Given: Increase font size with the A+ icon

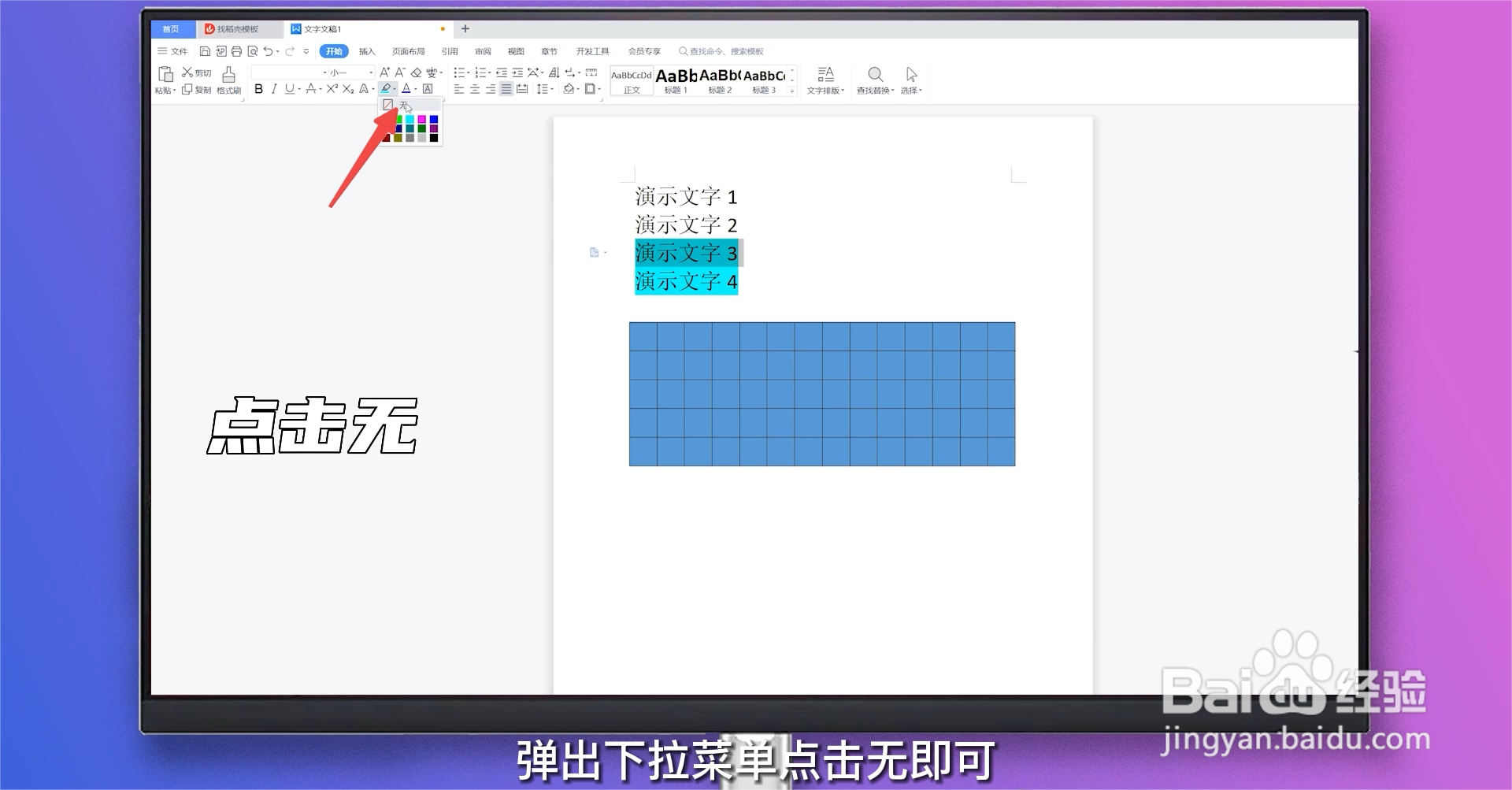Looking at the screenshot, I should pos(384,72).
